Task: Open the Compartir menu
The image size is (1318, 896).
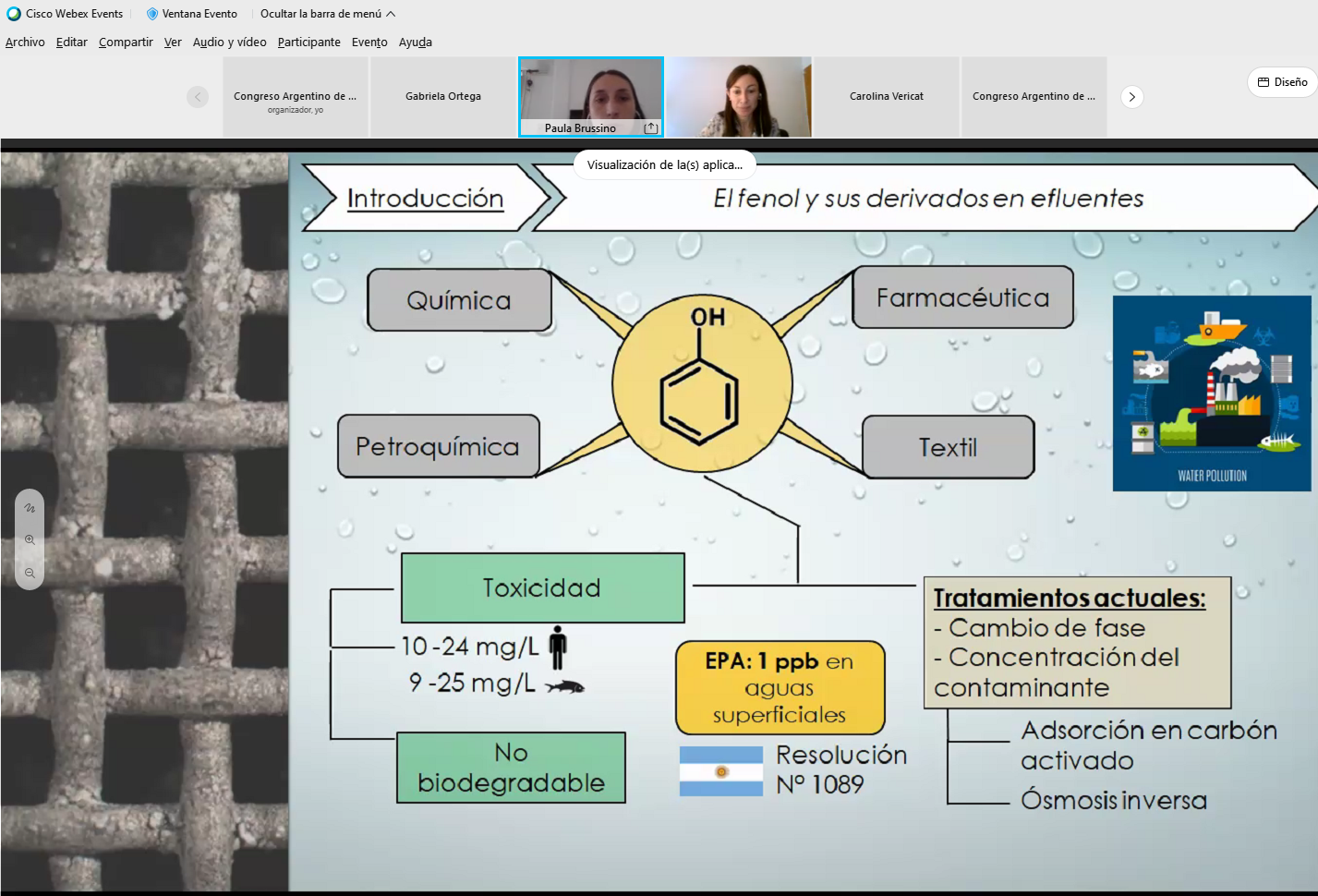Action: tap(126, 42)
